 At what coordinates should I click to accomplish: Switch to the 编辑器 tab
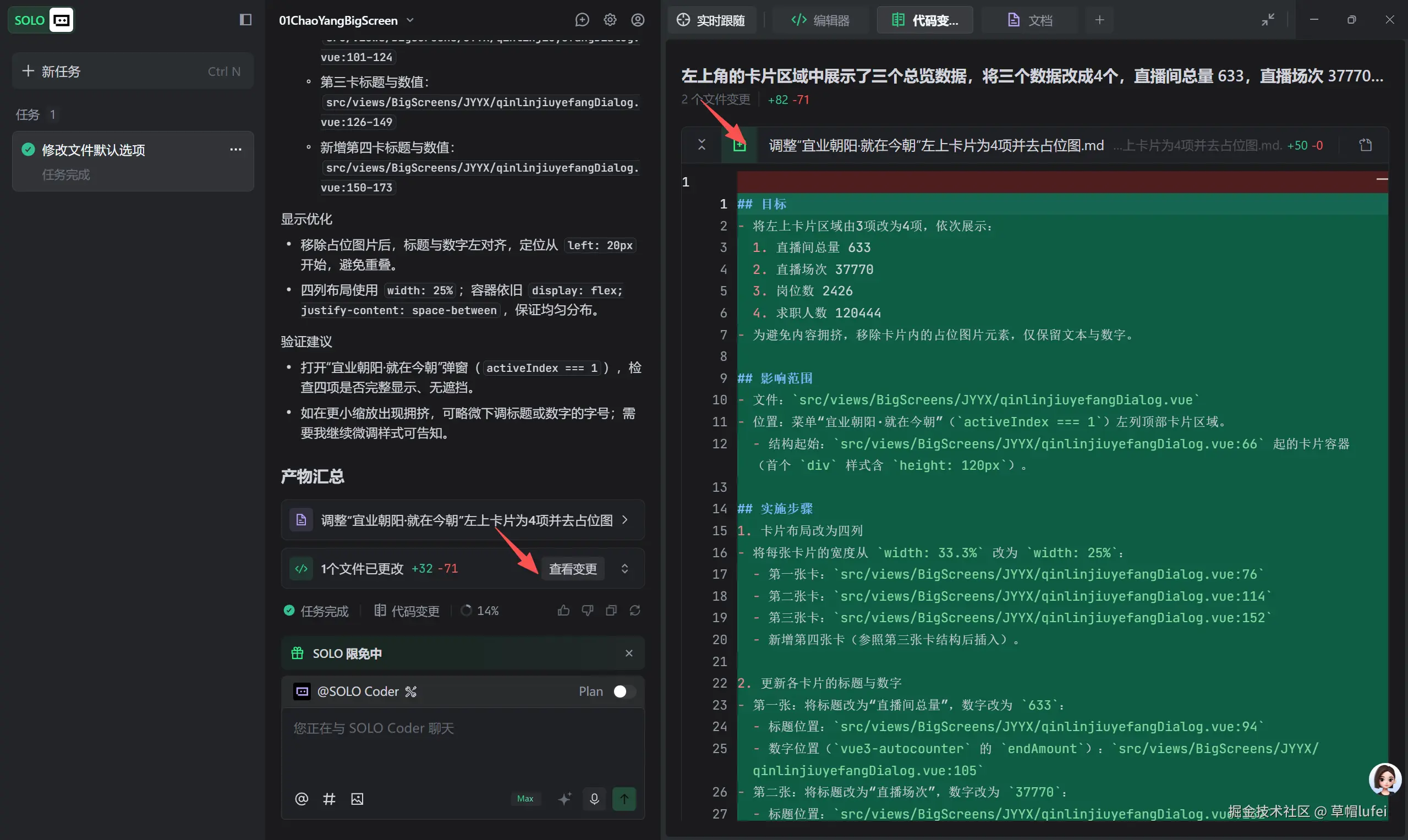(x=820, y=20)
